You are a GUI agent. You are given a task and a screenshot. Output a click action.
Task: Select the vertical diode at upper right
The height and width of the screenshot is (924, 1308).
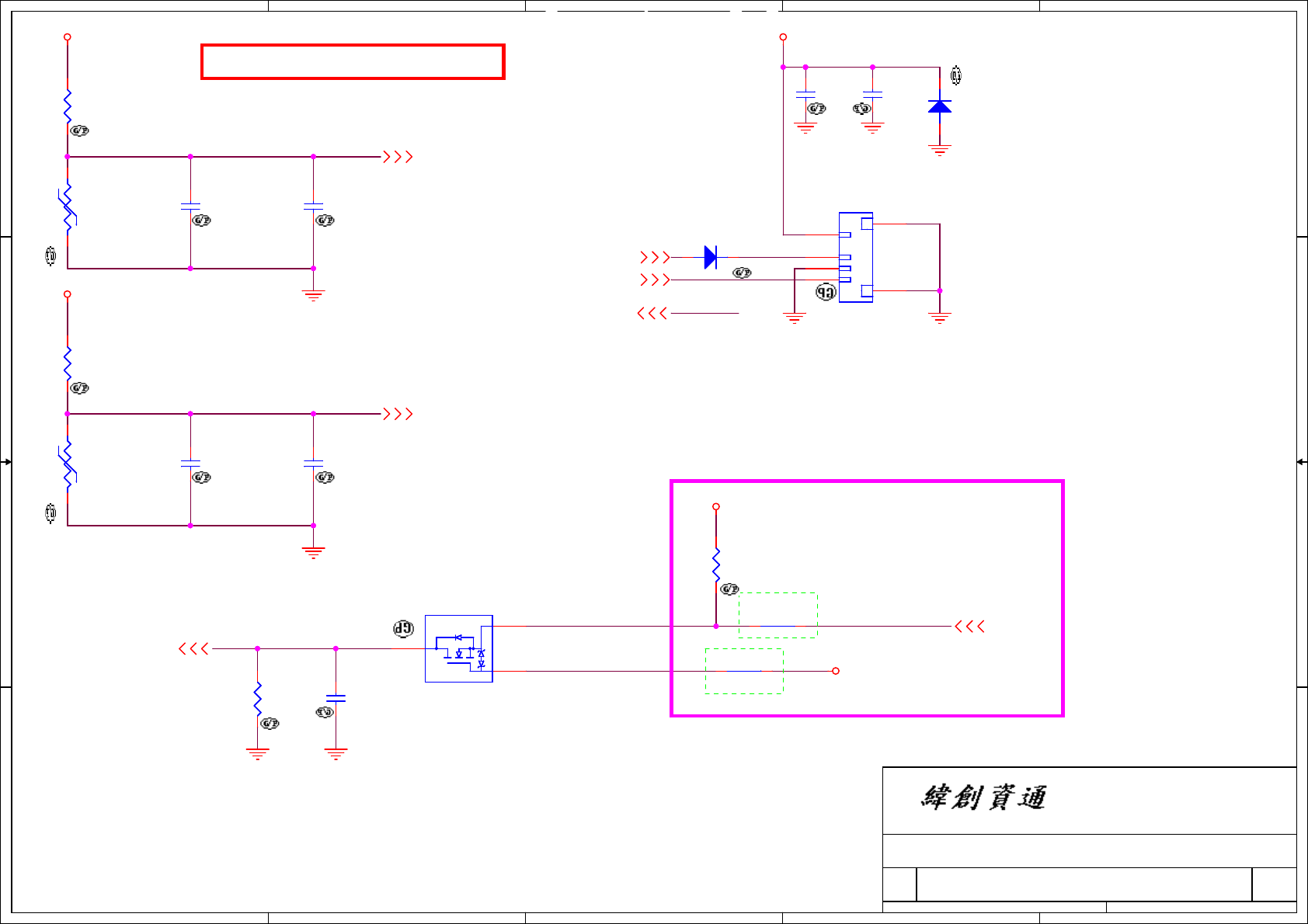tap(940, 106)
